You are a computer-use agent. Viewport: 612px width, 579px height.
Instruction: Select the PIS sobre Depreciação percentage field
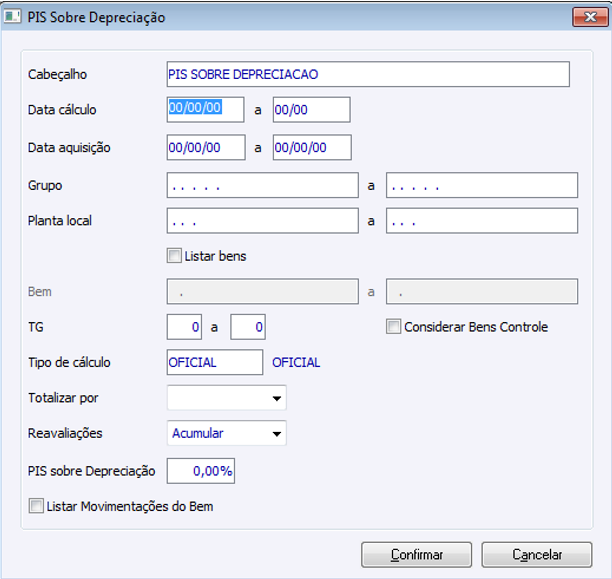click(200, 471)
